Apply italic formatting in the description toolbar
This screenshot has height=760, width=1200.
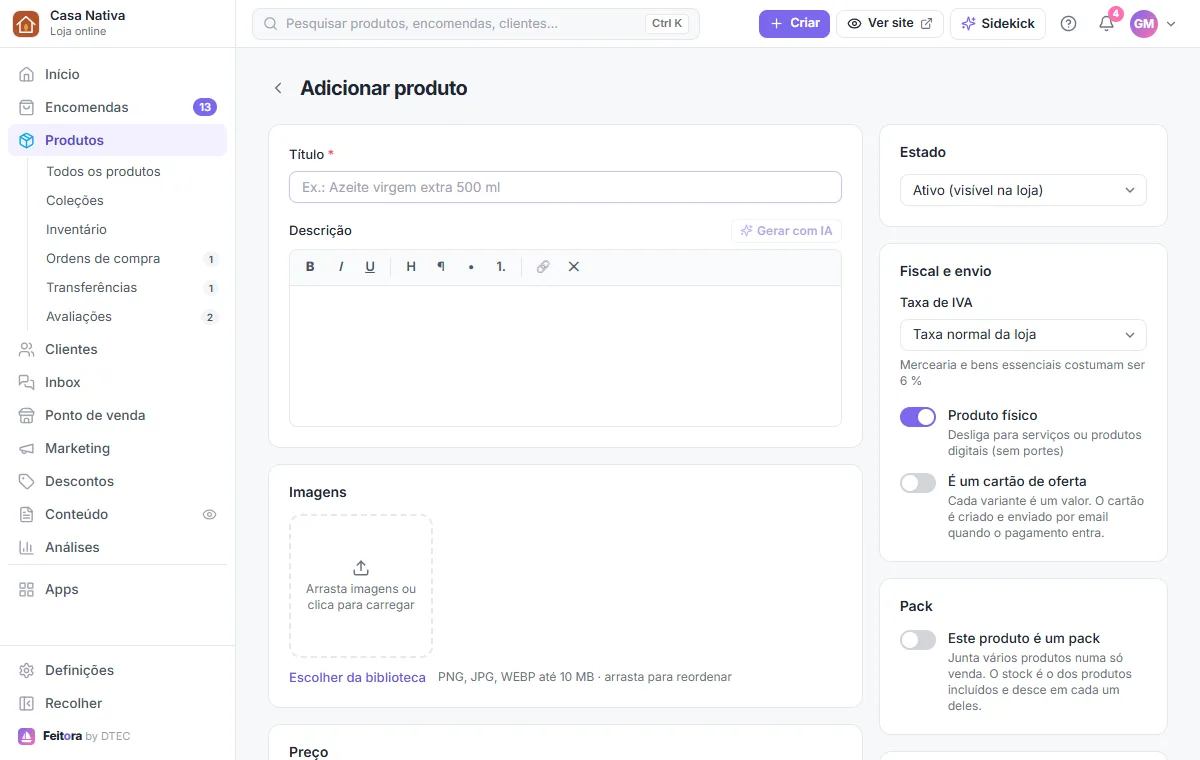[x=341, y=267]
